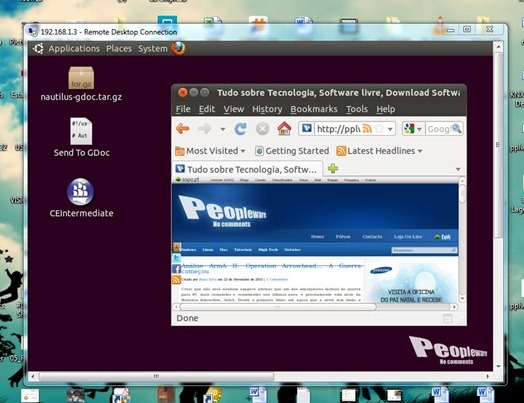524x403 pixels.
Task: Select the Tudo sobre Tecnologia tab
Action: click(247, 169)
